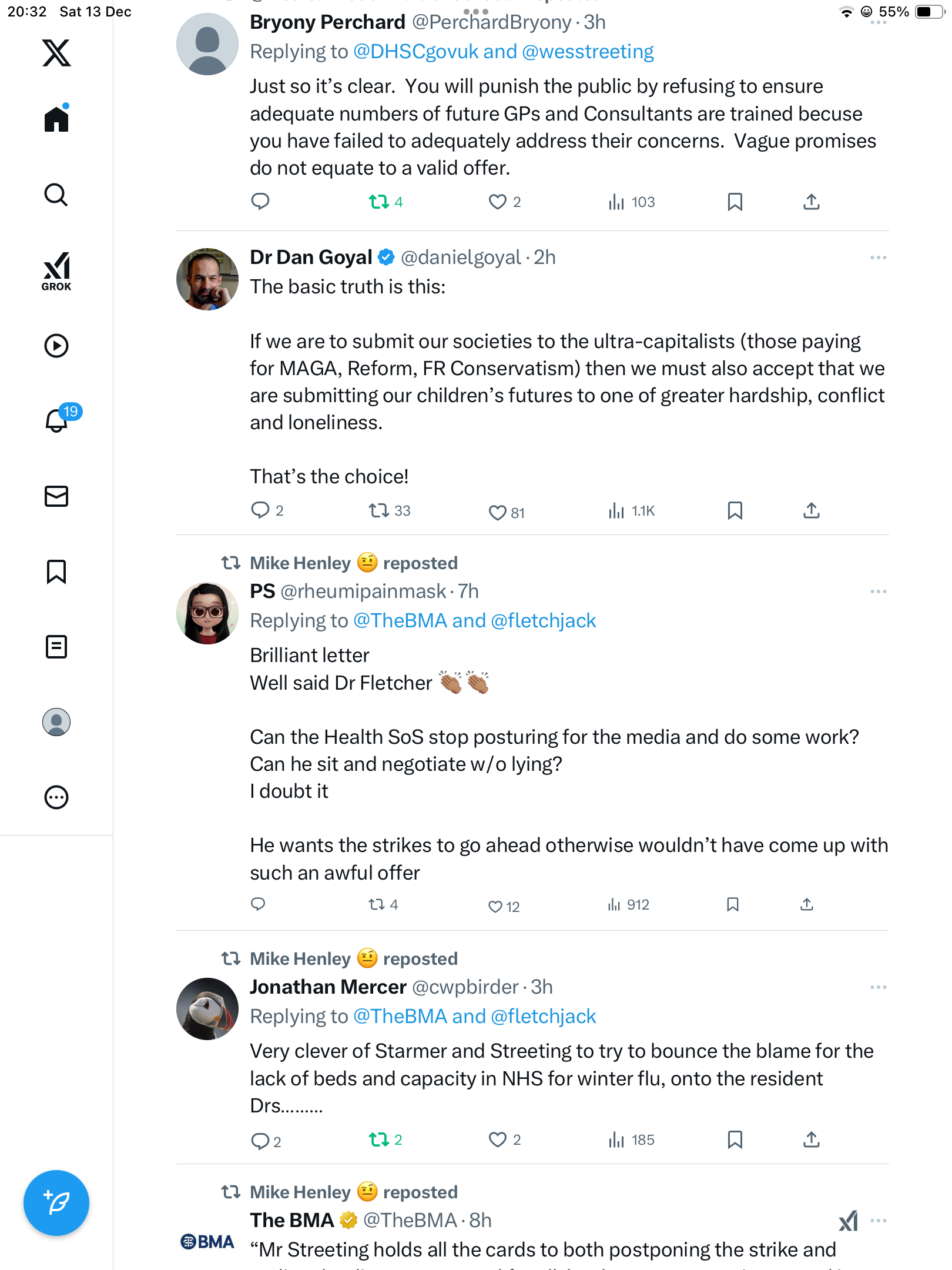Open the Search magnifier in the sidebar

pos(56,195)
